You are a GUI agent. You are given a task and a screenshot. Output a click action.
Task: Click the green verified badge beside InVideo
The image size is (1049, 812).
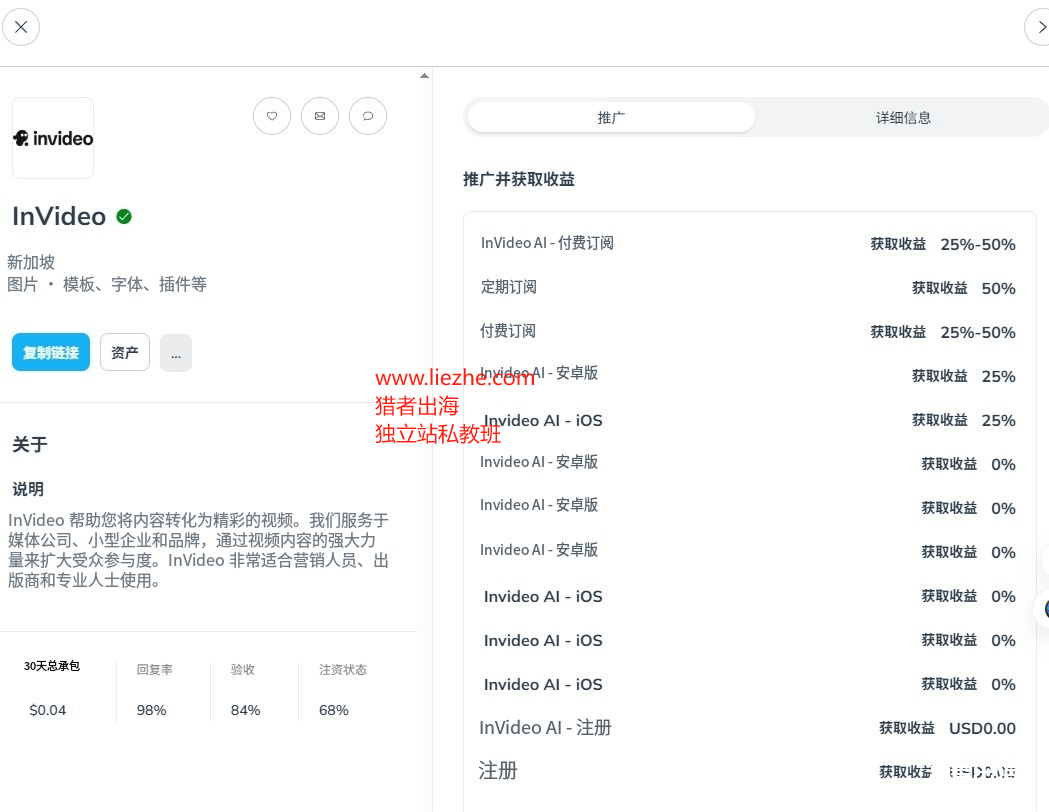[124, 216]
